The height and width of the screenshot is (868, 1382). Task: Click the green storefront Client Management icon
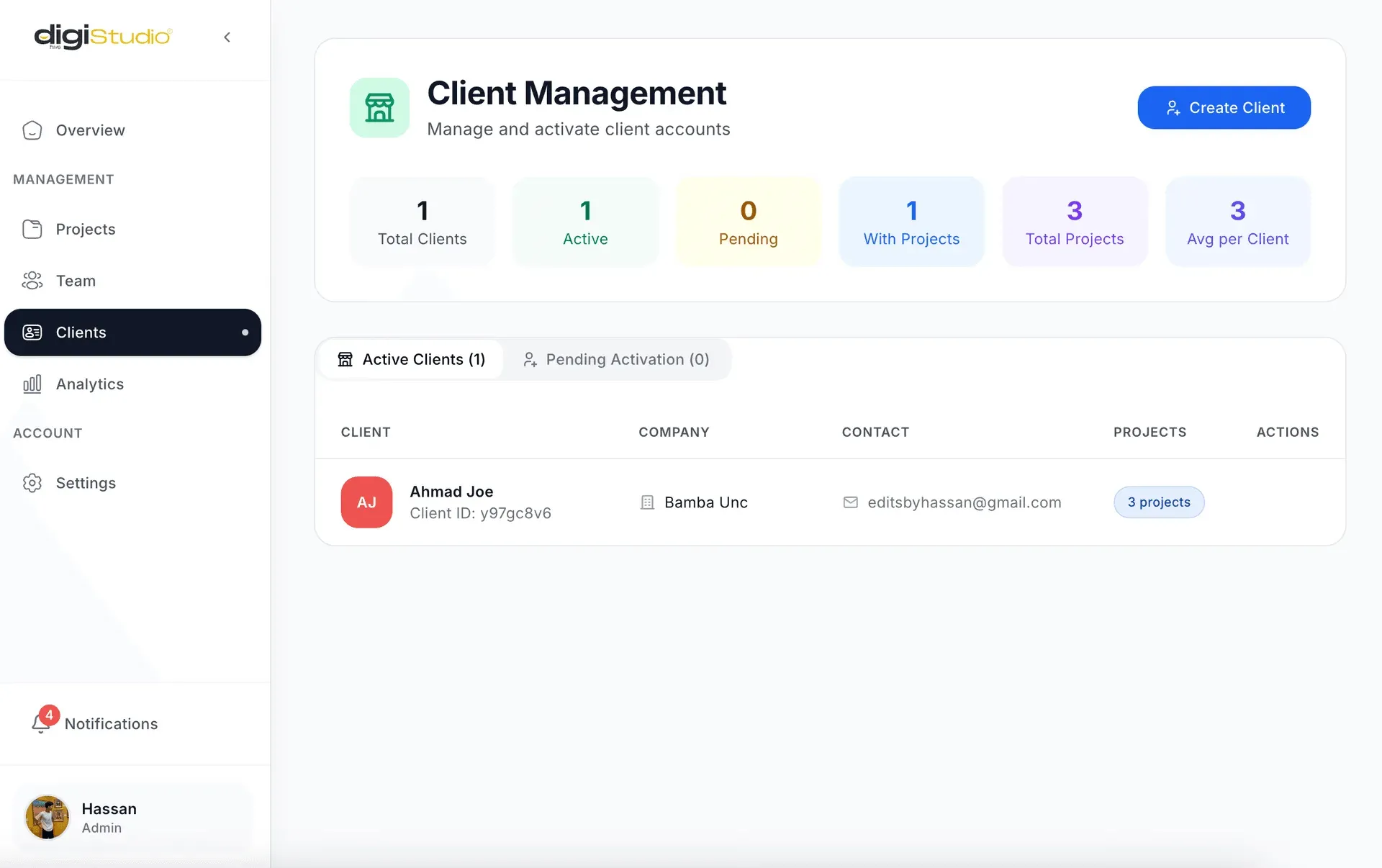tap(379, 107)
